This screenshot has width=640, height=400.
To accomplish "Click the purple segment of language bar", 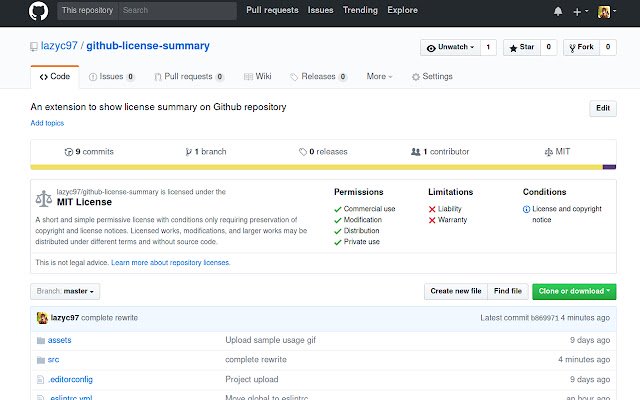I will pyautogui.click(x=609, y=167).
